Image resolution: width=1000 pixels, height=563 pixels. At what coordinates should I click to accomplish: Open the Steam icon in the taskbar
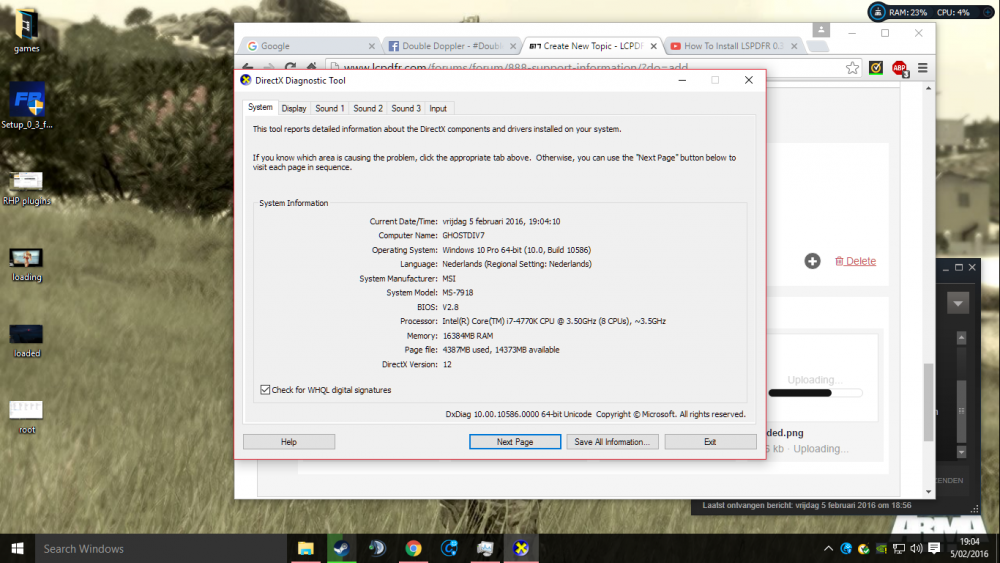[x=341, y=548]
